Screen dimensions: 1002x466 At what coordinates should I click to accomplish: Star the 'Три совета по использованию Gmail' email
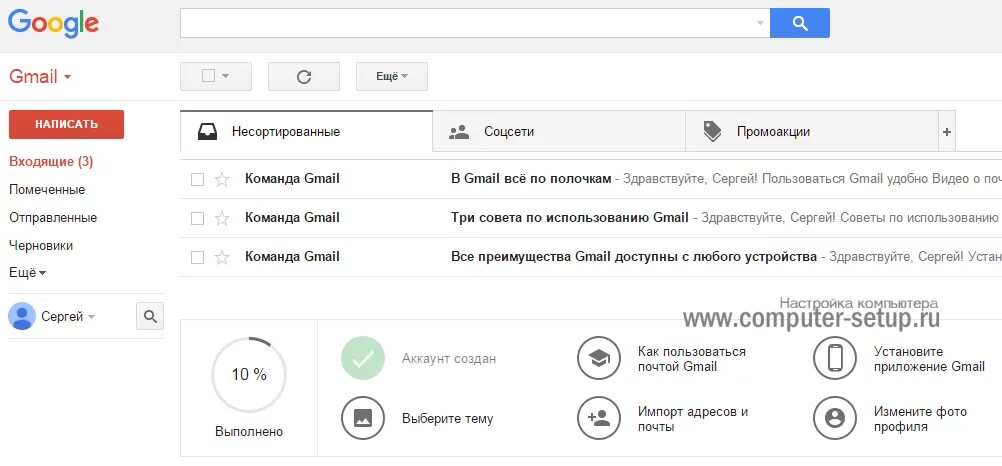[222, 219]
